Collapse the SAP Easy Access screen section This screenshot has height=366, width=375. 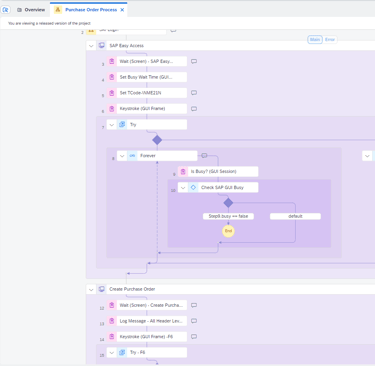[x=91, y=46]
